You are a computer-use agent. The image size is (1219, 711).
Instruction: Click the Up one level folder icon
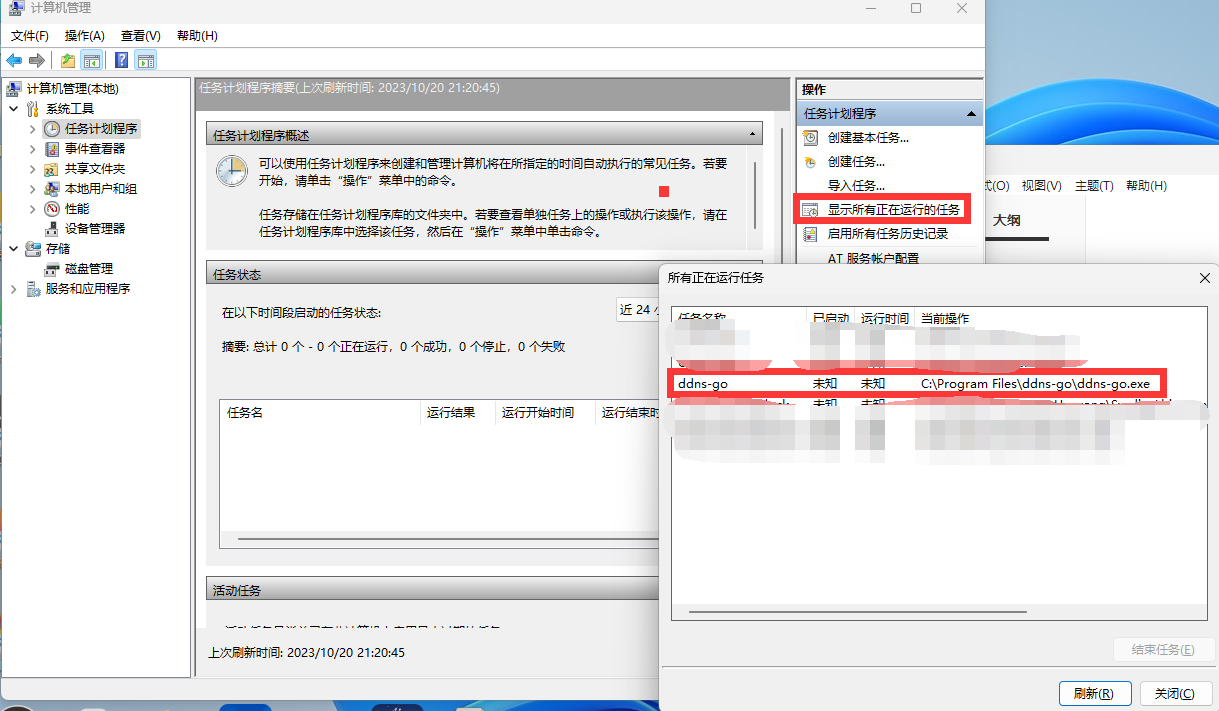(68, 60)
